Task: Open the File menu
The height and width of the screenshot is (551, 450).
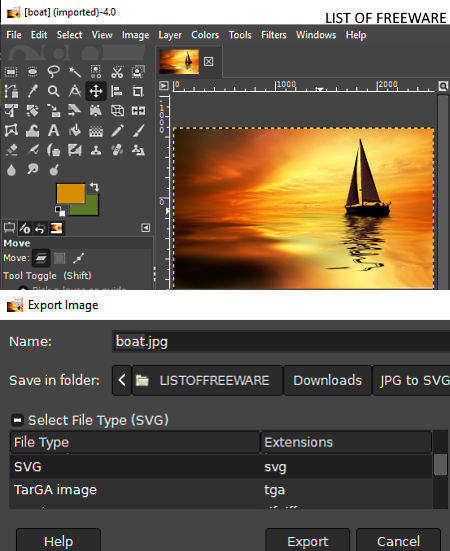Action: [x=14, y=35]
